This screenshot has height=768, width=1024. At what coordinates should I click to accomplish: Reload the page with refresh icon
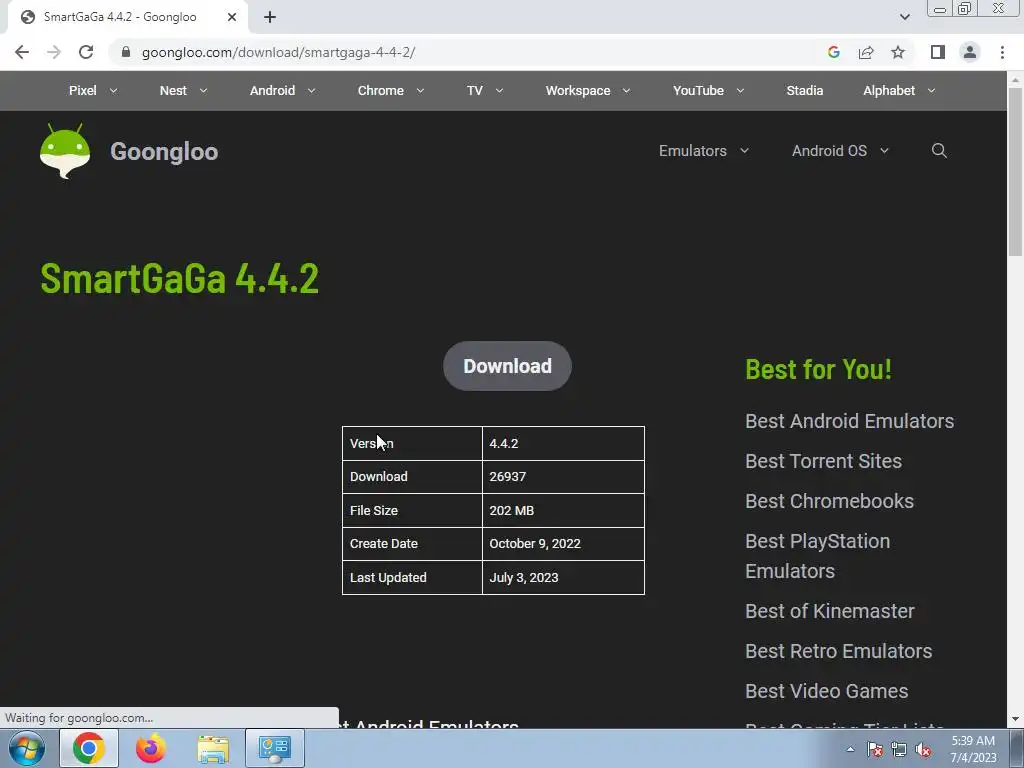coord(86,52)
